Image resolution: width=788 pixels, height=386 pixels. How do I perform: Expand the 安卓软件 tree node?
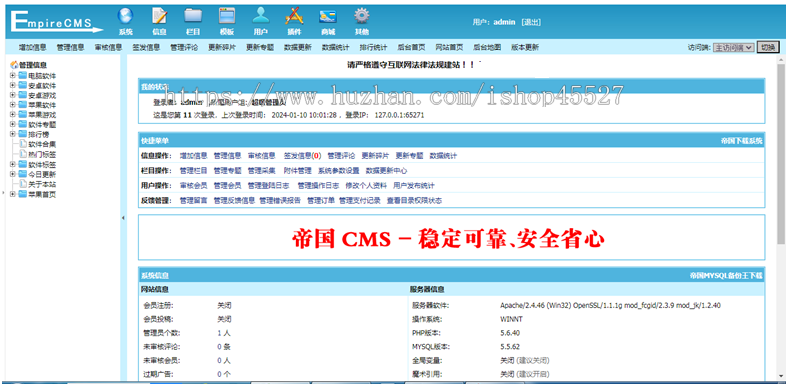pos(13,85)
